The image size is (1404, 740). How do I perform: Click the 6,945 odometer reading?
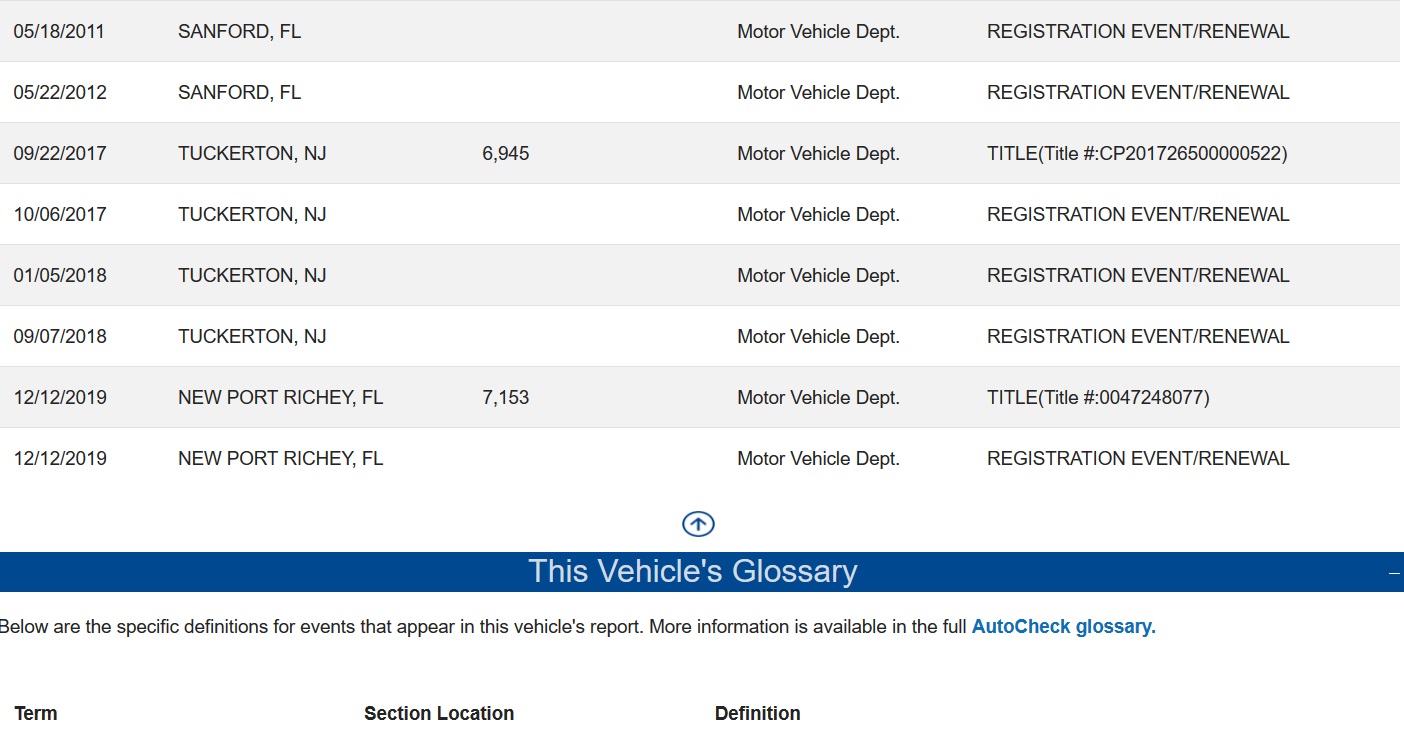pos(506,154)
